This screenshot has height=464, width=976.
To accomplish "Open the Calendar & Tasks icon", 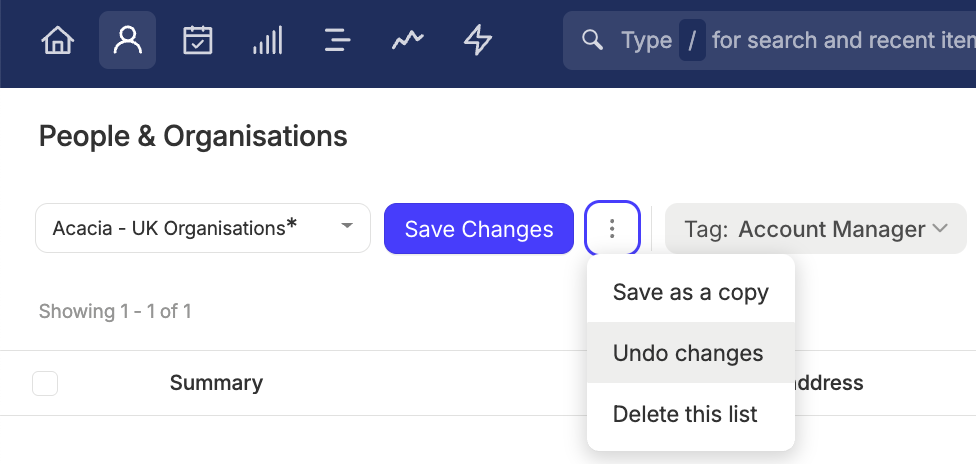I will coord(198,40).
